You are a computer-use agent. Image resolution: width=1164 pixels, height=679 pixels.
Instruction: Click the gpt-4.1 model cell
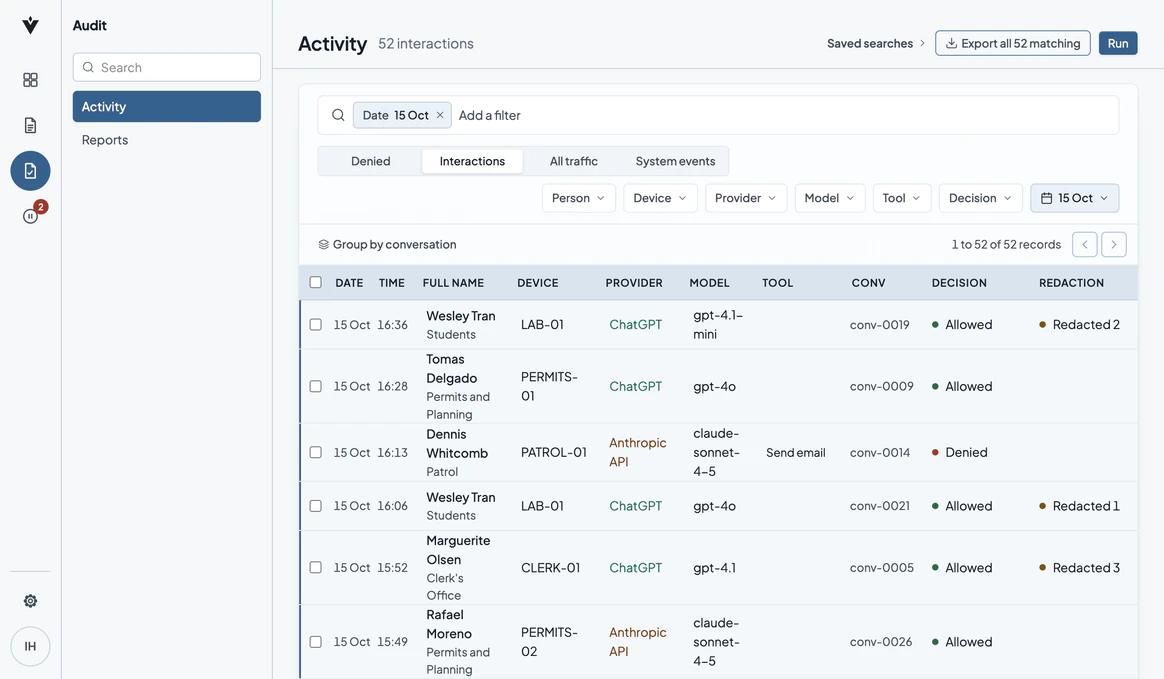click(x=714, y=568)
